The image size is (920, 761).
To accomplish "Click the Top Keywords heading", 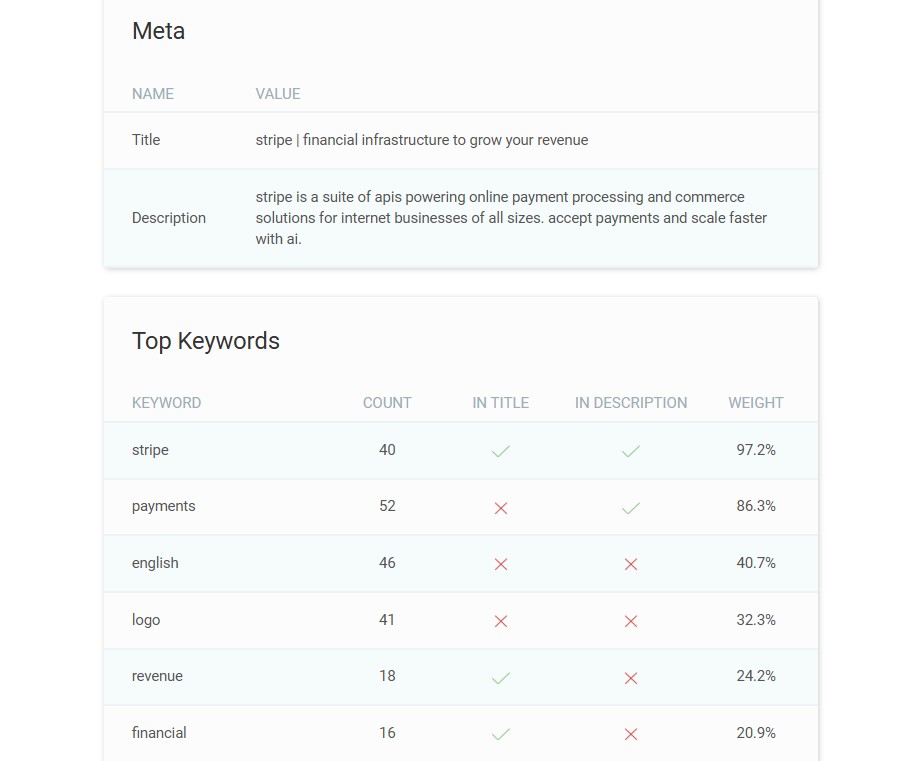I will tap(205, 341).
